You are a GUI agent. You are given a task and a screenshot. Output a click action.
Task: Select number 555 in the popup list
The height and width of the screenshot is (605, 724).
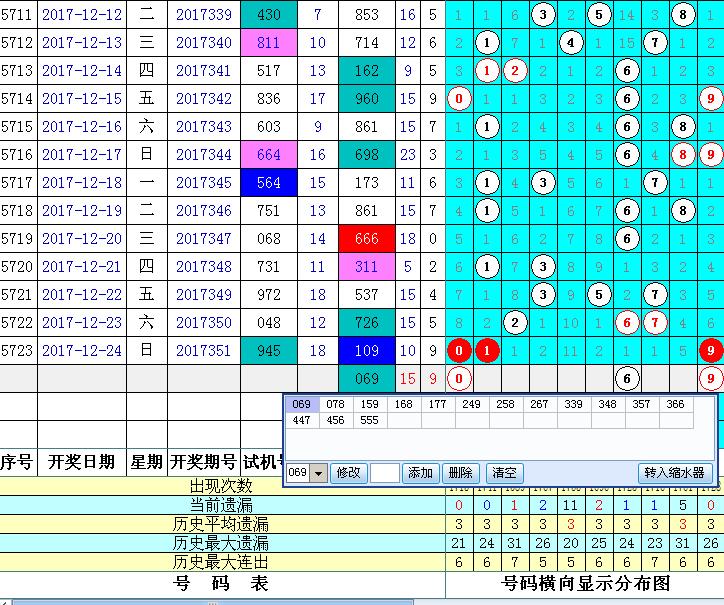(x=369, y=421)
